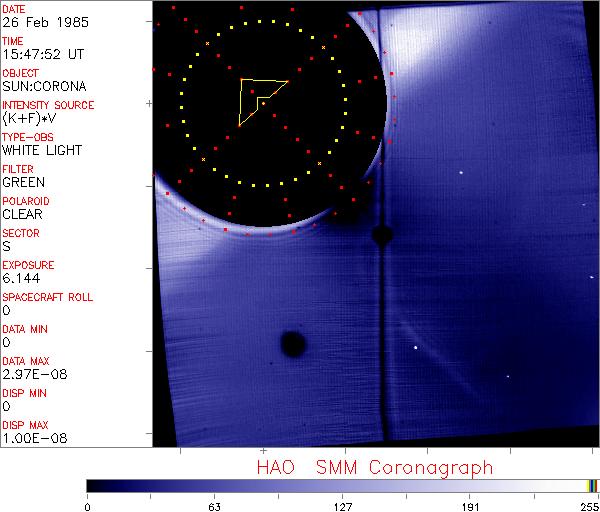Select the GREEN filter value

pyautogui.click(x=24, y=182)
